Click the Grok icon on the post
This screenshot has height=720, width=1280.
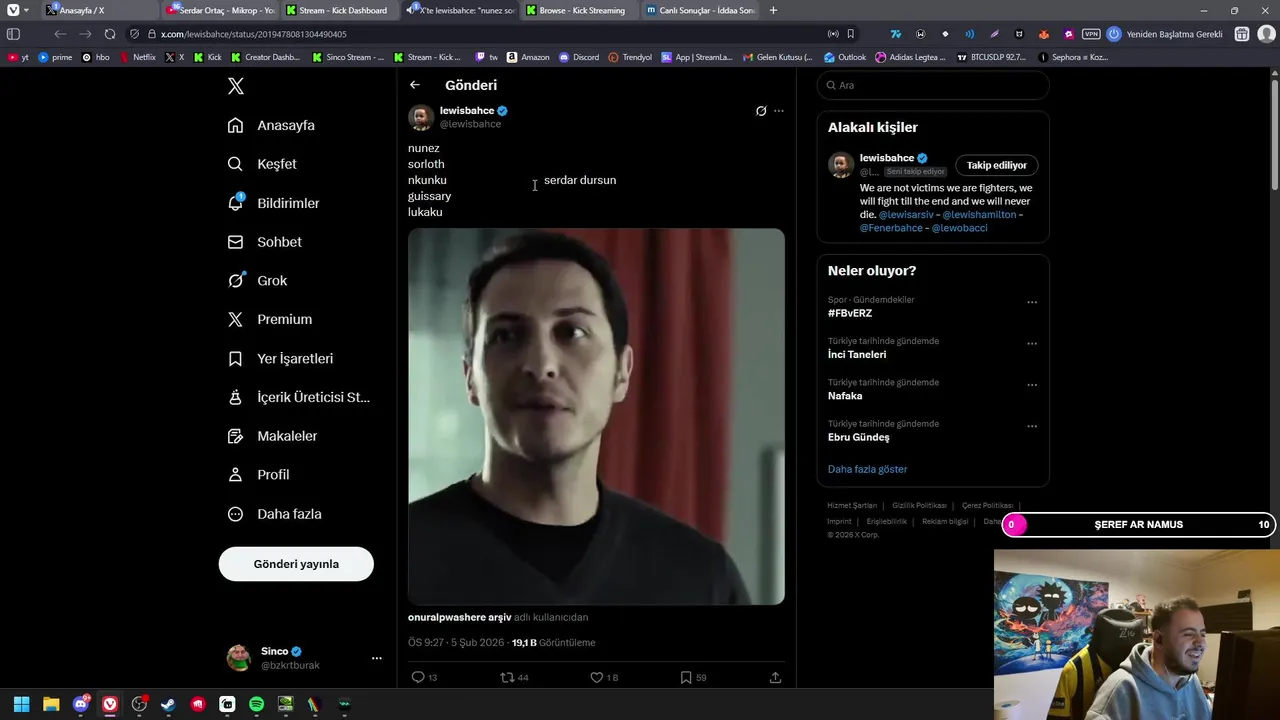(x=761, y=111)
